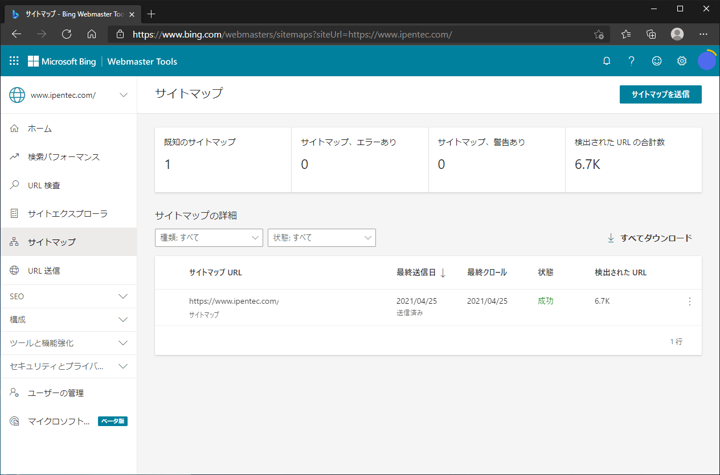This screenshot has height=475, width=720.
Task: Open the browser collections icon
Action: (651, 34)
